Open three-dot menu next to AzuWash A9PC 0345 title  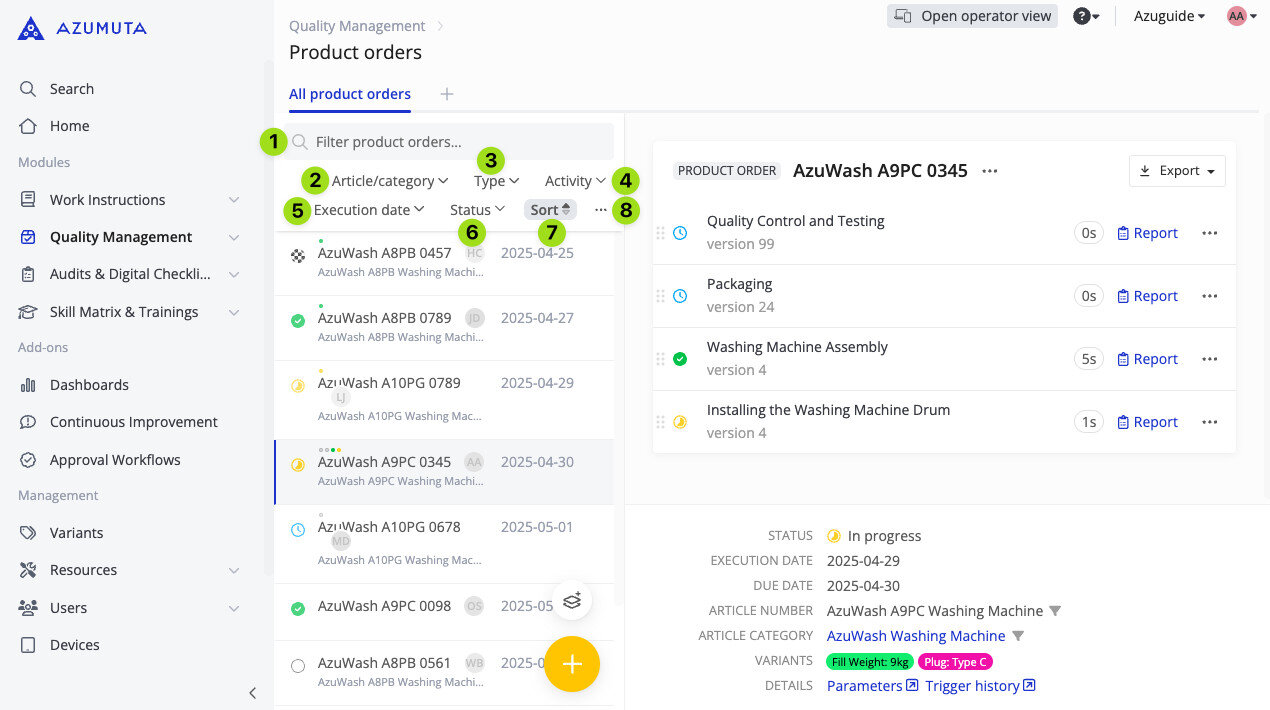coord(990,171)
